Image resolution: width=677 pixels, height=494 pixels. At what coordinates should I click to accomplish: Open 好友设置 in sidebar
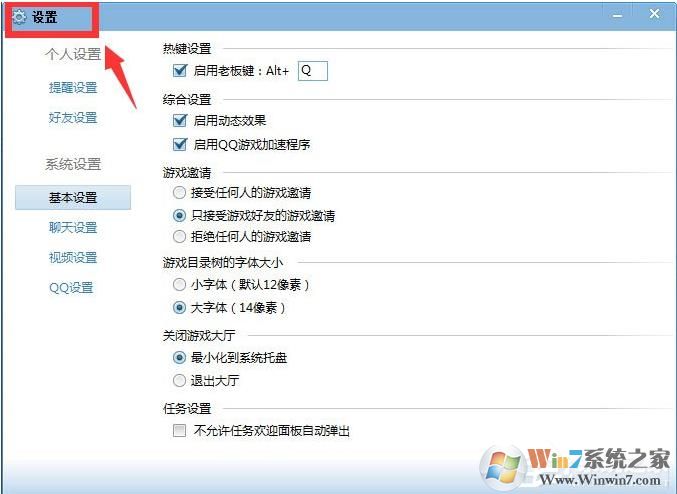coord(73,117)
